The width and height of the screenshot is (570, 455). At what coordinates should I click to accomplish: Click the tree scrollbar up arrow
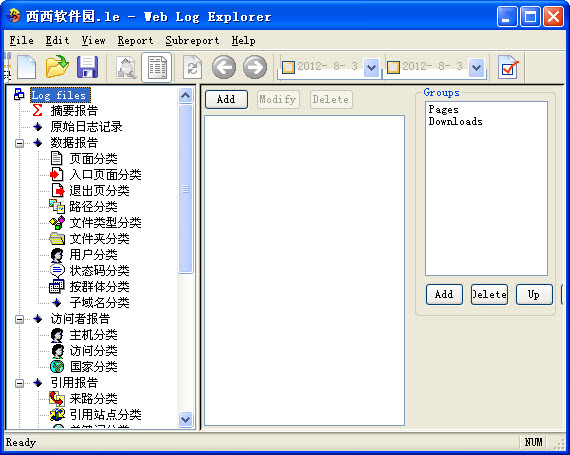[x=185, y=96]
